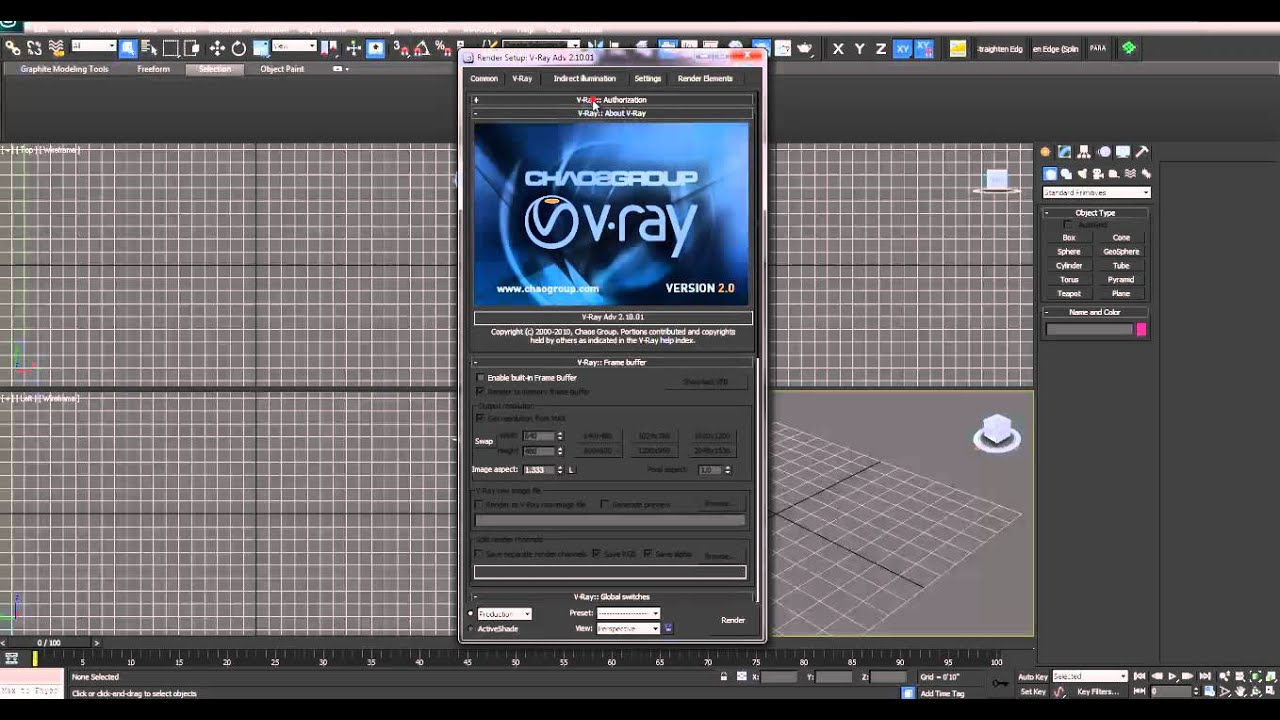Click the selection lock toggle icon

[x=724, y=677]
